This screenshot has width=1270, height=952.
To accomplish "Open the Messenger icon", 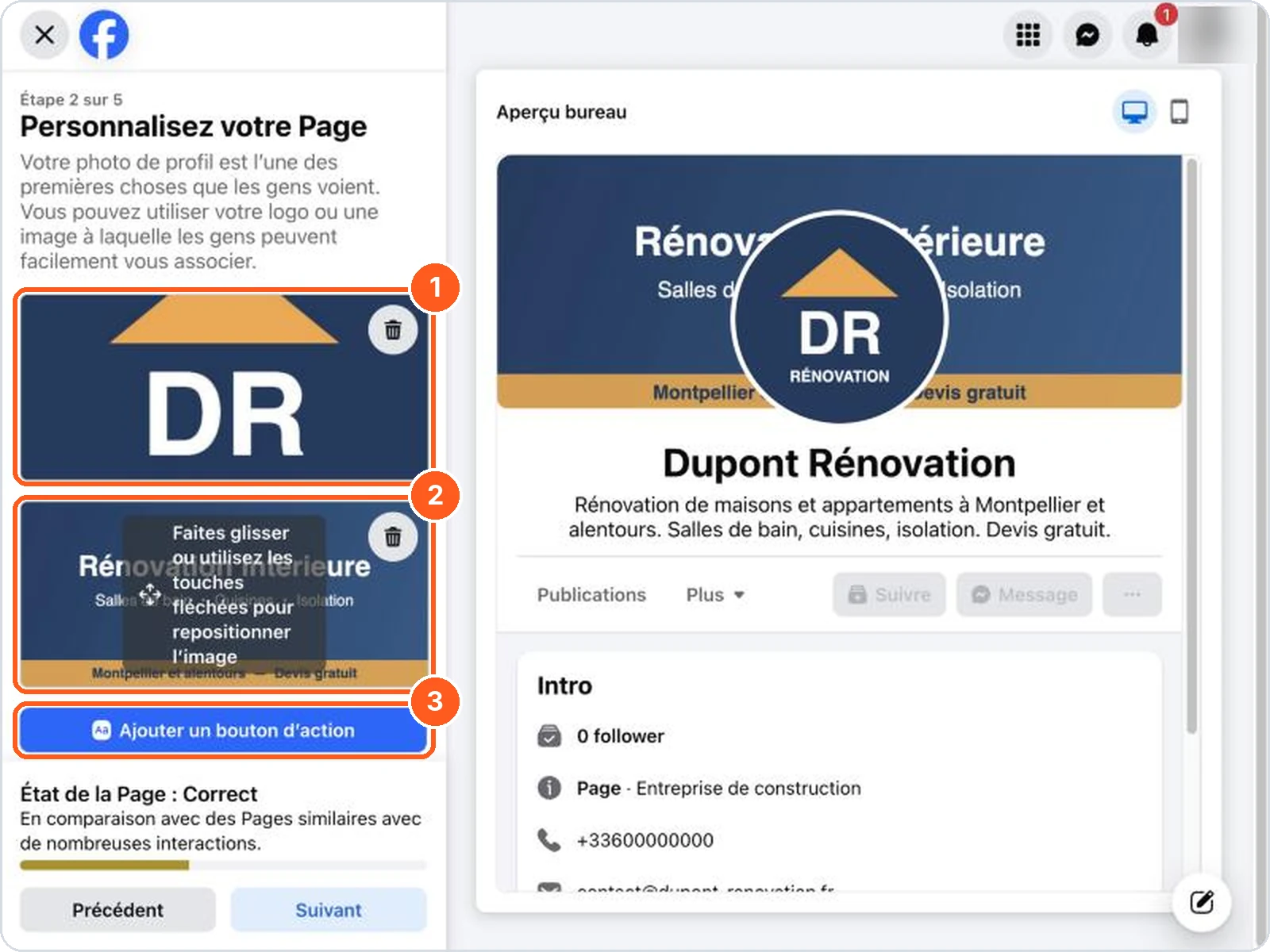I will [x=1087, y=35].
